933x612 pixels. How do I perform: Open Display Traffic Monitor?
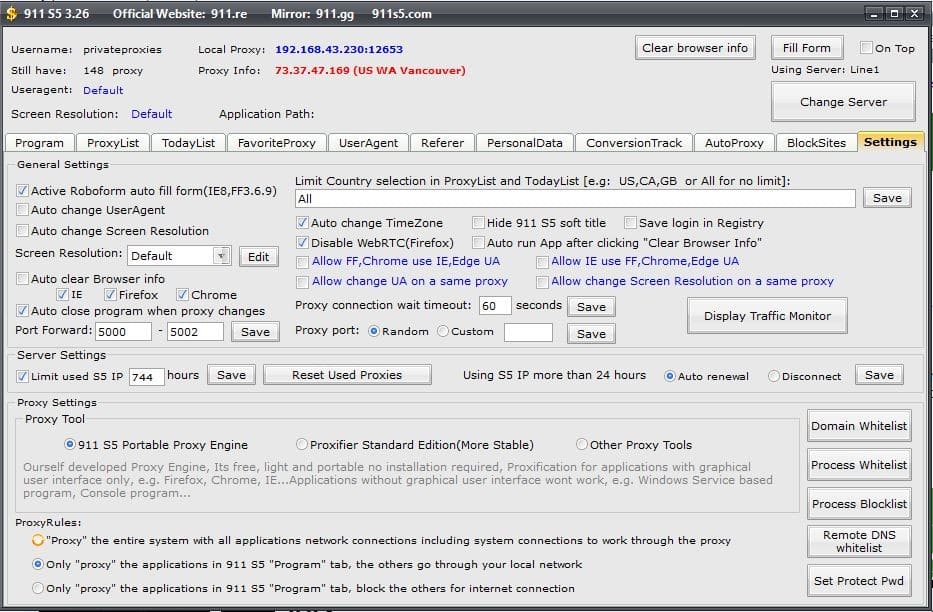[767, 316]
